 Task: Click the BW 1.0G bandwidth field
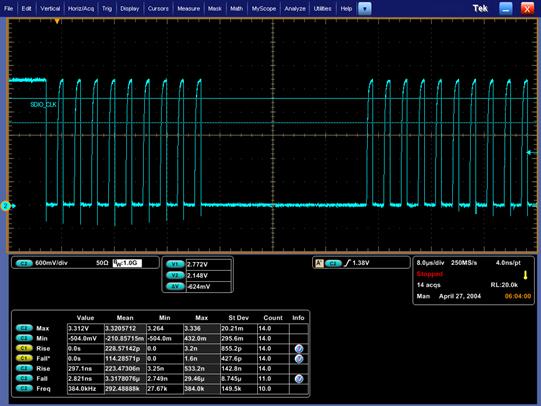(x=127, y=263)
